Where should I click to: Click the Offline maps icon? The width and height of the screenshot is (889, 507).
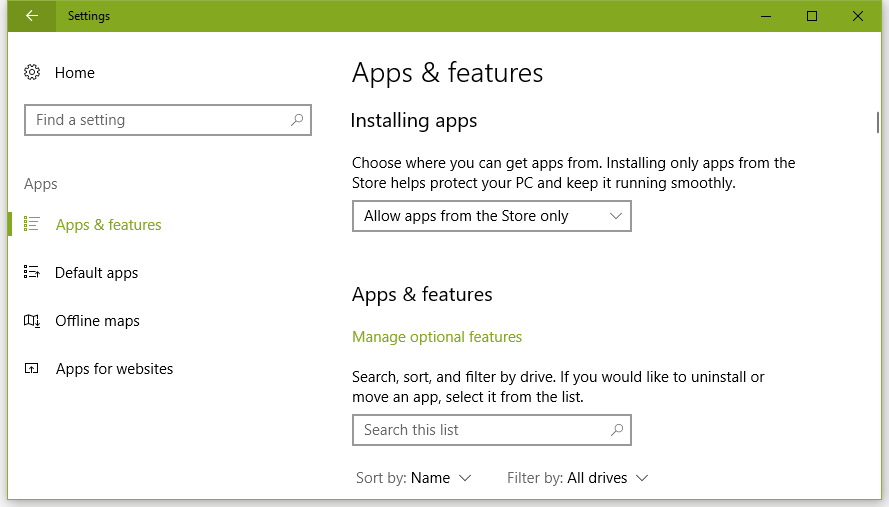[x=32, y=320]
